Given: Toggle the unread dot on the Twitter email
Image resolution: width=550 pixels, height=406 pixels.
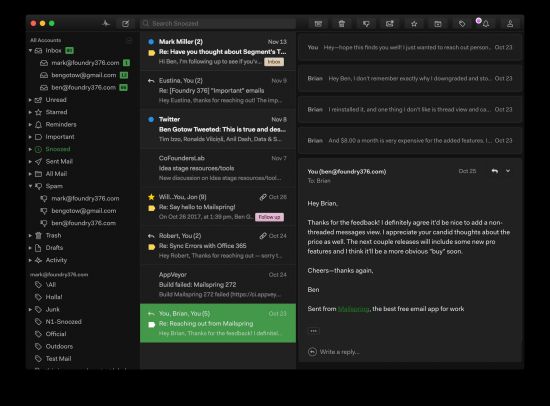Looking at the screenshot, I should tap(151, 119).
